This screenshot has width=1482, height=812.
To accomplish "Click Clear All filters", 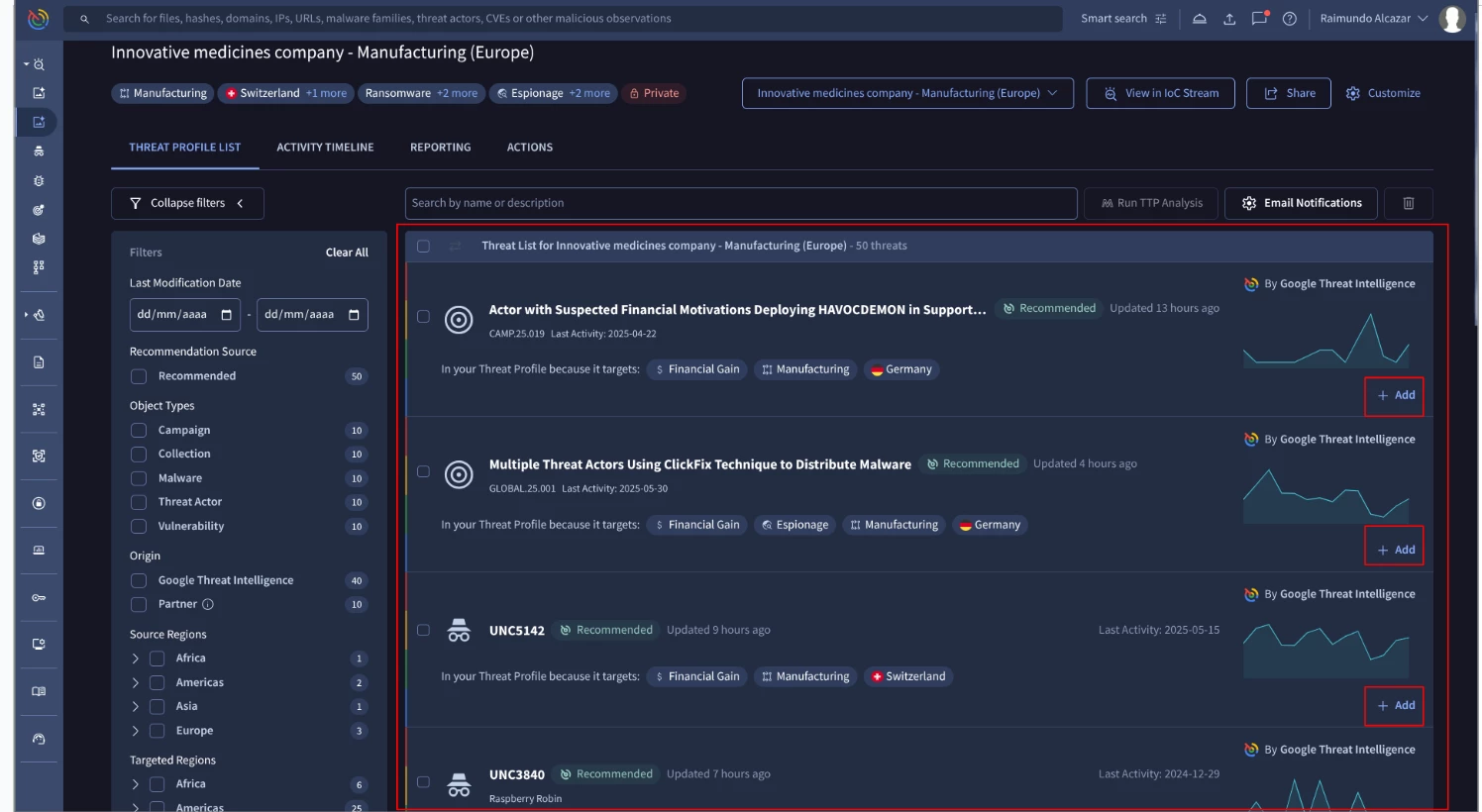I will pyautogui.click(x=347, y=253).
